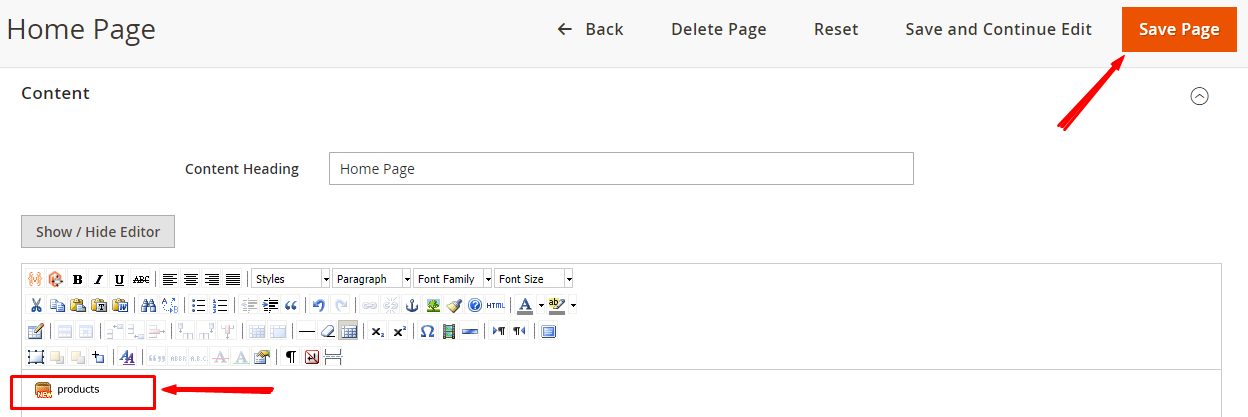Toggle underline formatting
This screenshot has width=1248, height=417.
pyautogui.click(x=119, y=279)
